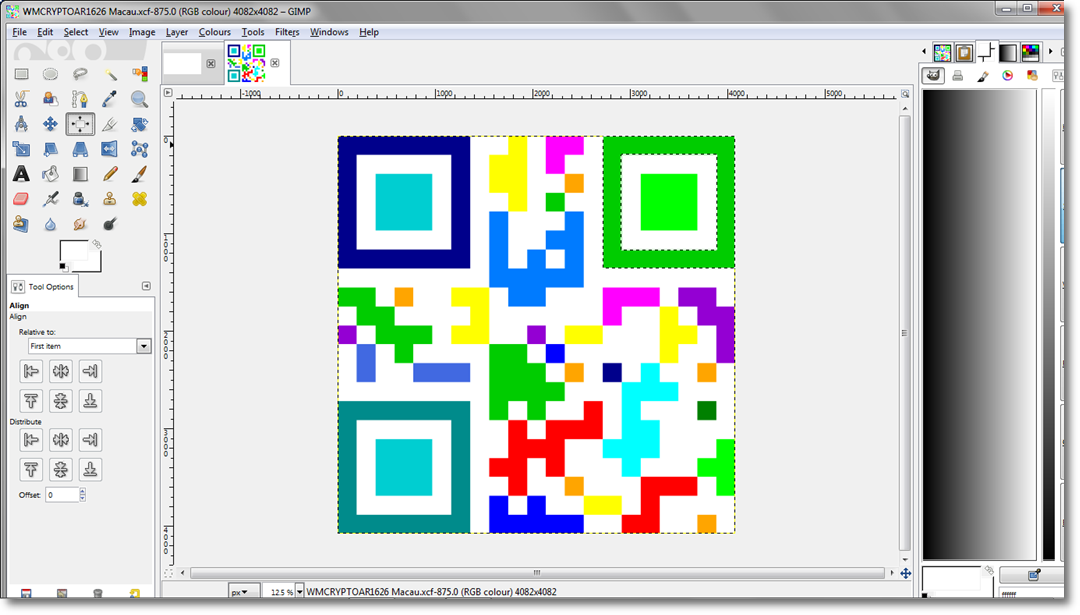Select the Ellipse Select tool
The image size is (1080, 615).
pos(50,74)
